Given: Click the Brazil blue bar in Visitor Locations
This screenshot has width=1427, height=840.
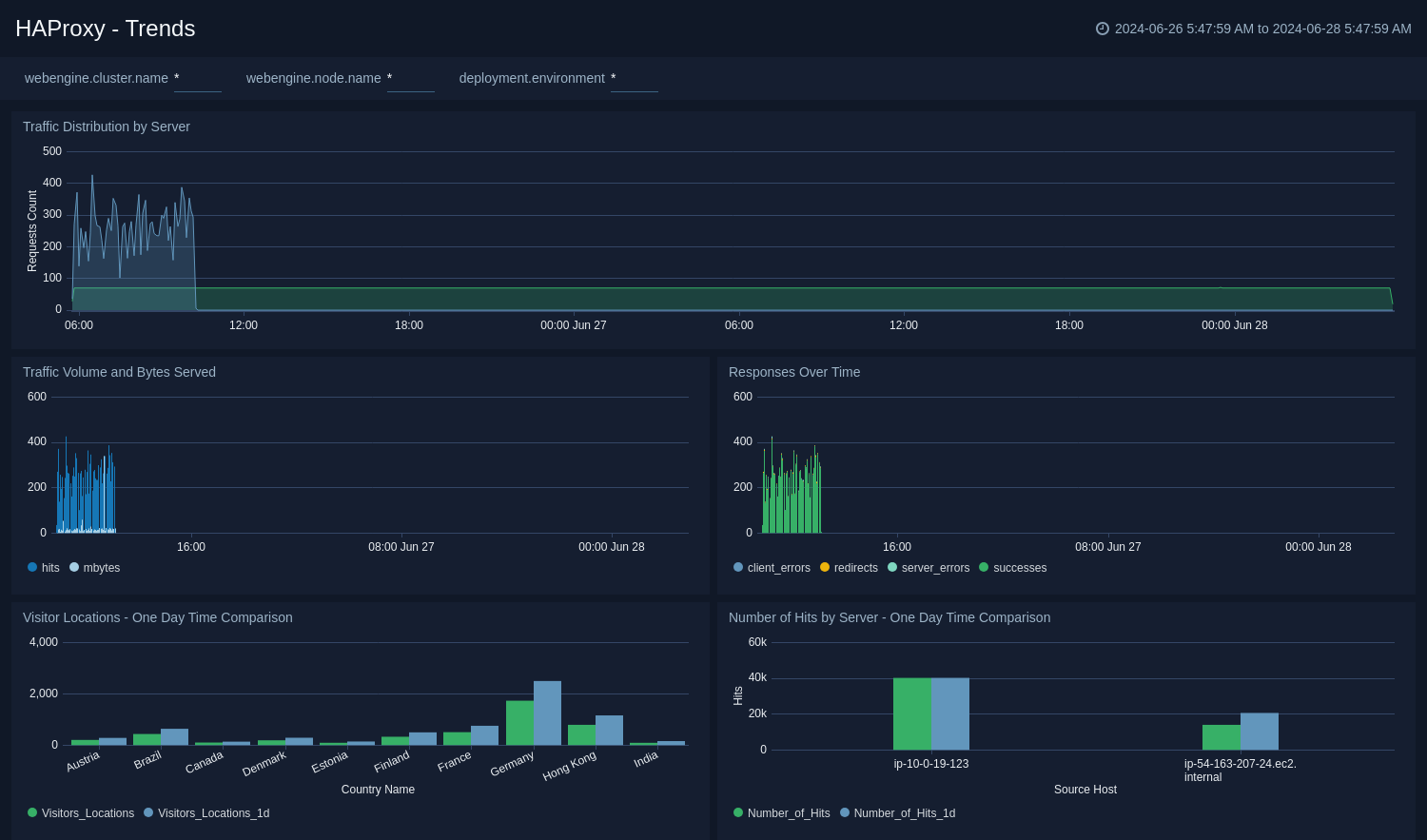Looking at the screenshot, I should pos(174,737).
